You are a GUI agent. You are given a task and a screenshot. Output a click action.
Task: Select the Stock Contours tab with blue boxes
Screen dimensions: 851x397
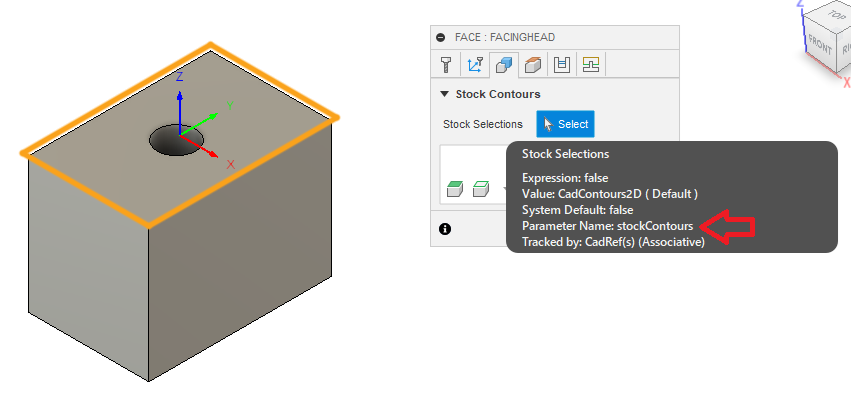(504, 65)
